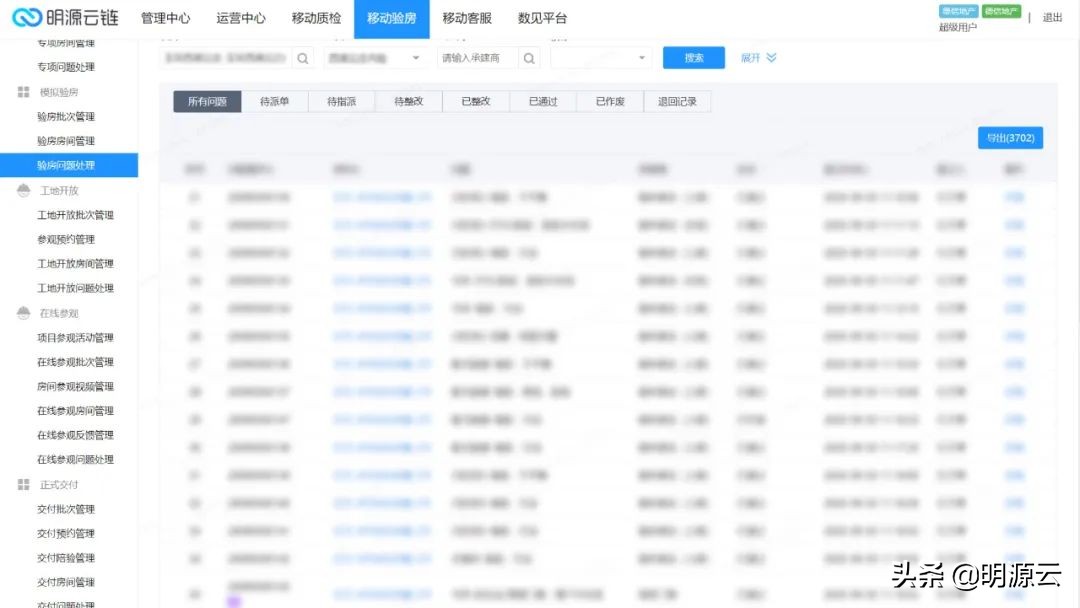The width and height of the screenshot is (1080, 608).
Task: Open the 数见平台 menu
Action: point(543,18)
